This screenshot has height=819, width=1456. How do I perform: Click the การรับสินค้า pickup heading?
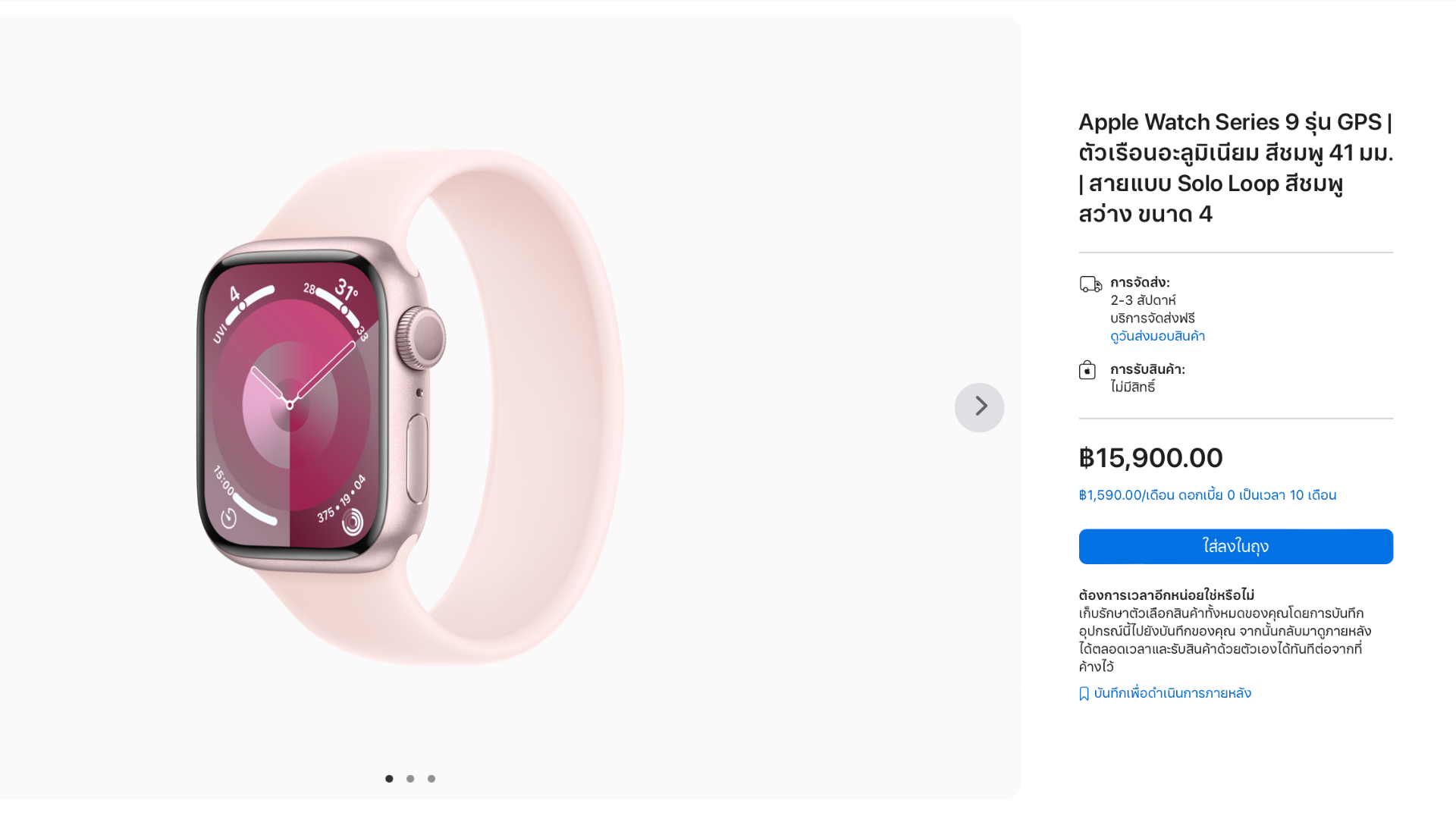[1147, 369]
